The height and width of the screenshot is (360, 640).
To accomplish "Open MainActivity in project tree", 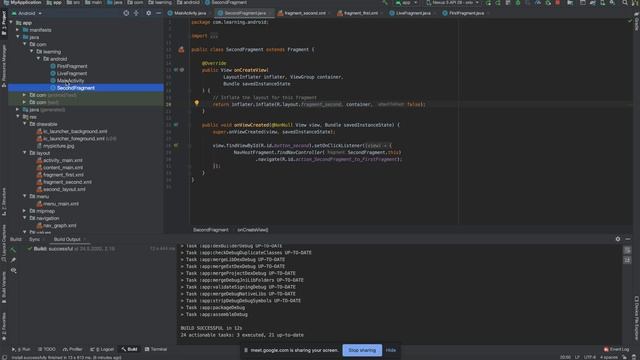I will click(70, 80).
